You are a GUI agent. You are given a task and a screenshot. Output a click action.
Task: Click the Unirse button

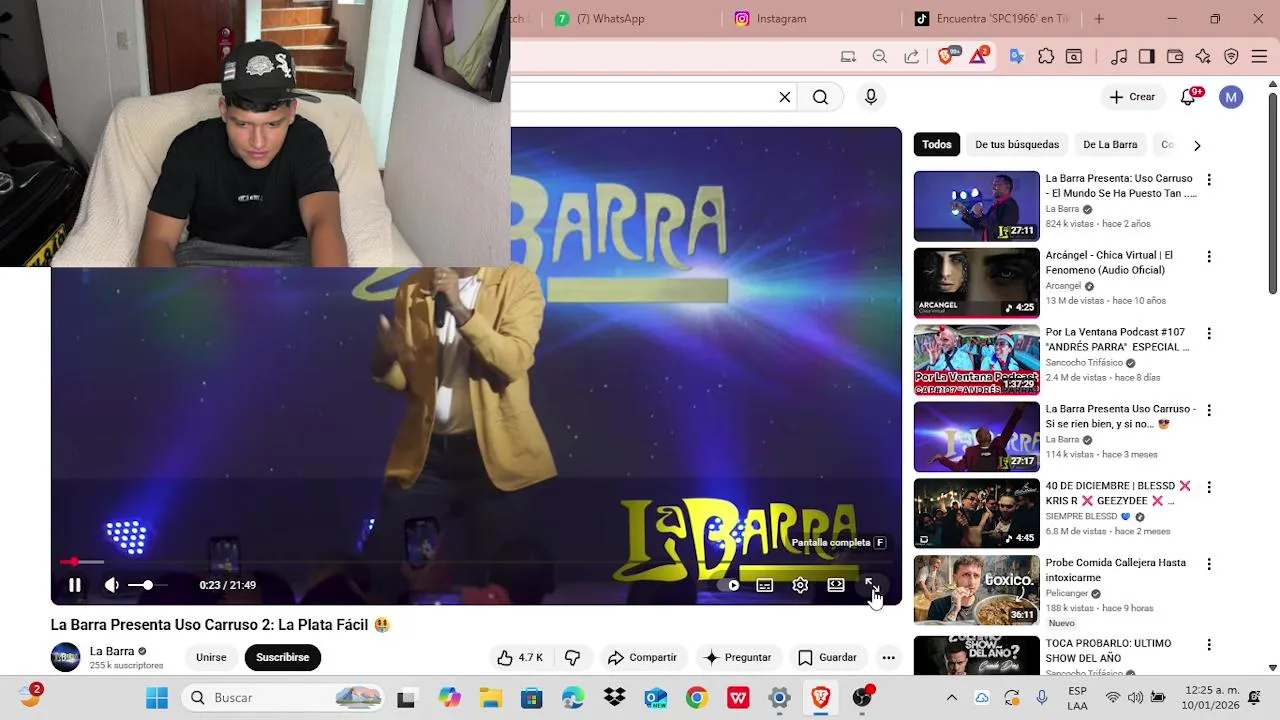click(211, 657)
